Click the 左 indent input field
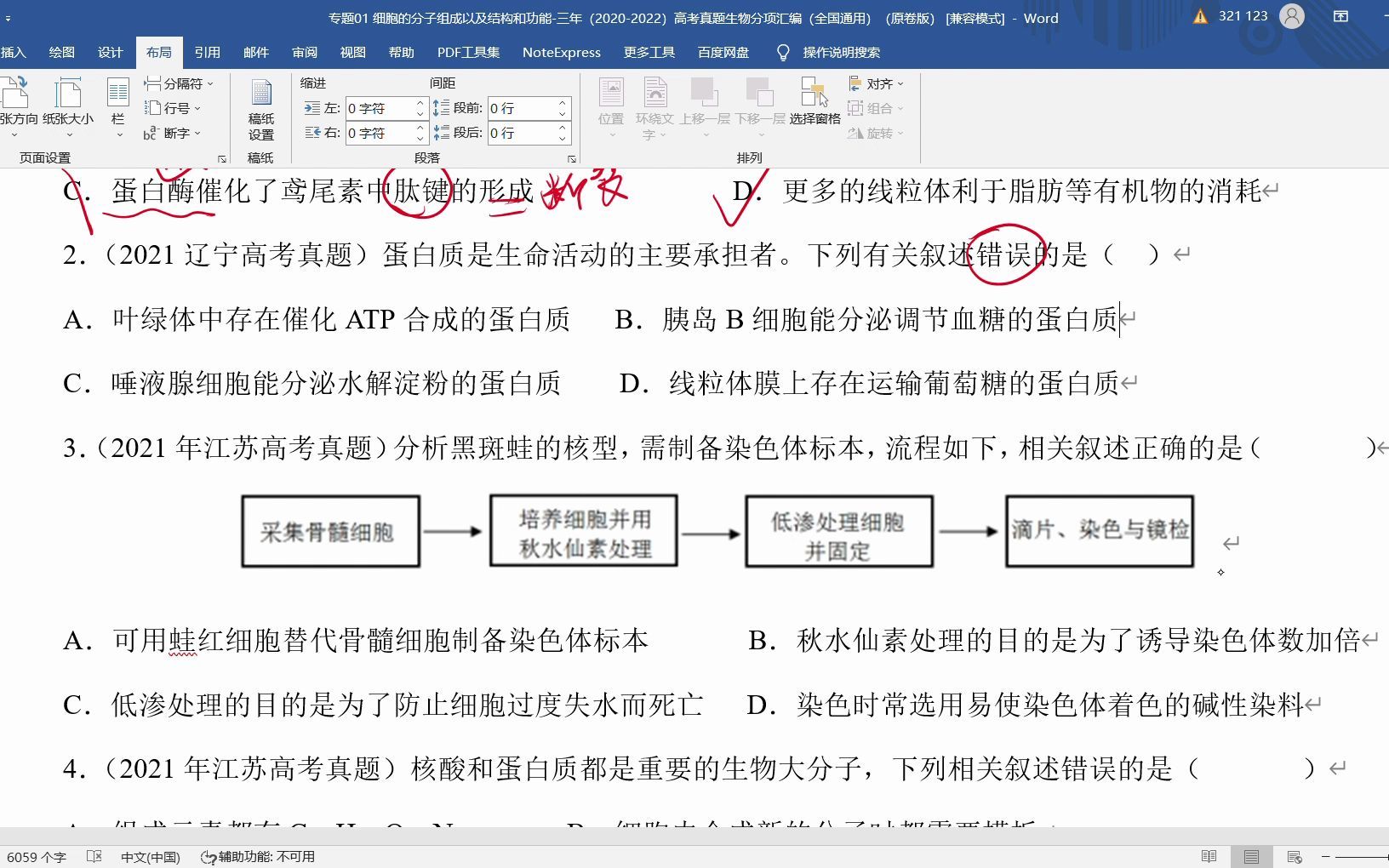 pos(381,108)
